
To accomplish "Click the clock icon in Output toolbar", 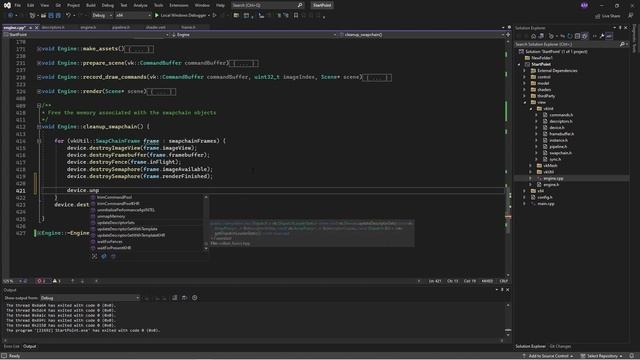I will coord(195,298).
